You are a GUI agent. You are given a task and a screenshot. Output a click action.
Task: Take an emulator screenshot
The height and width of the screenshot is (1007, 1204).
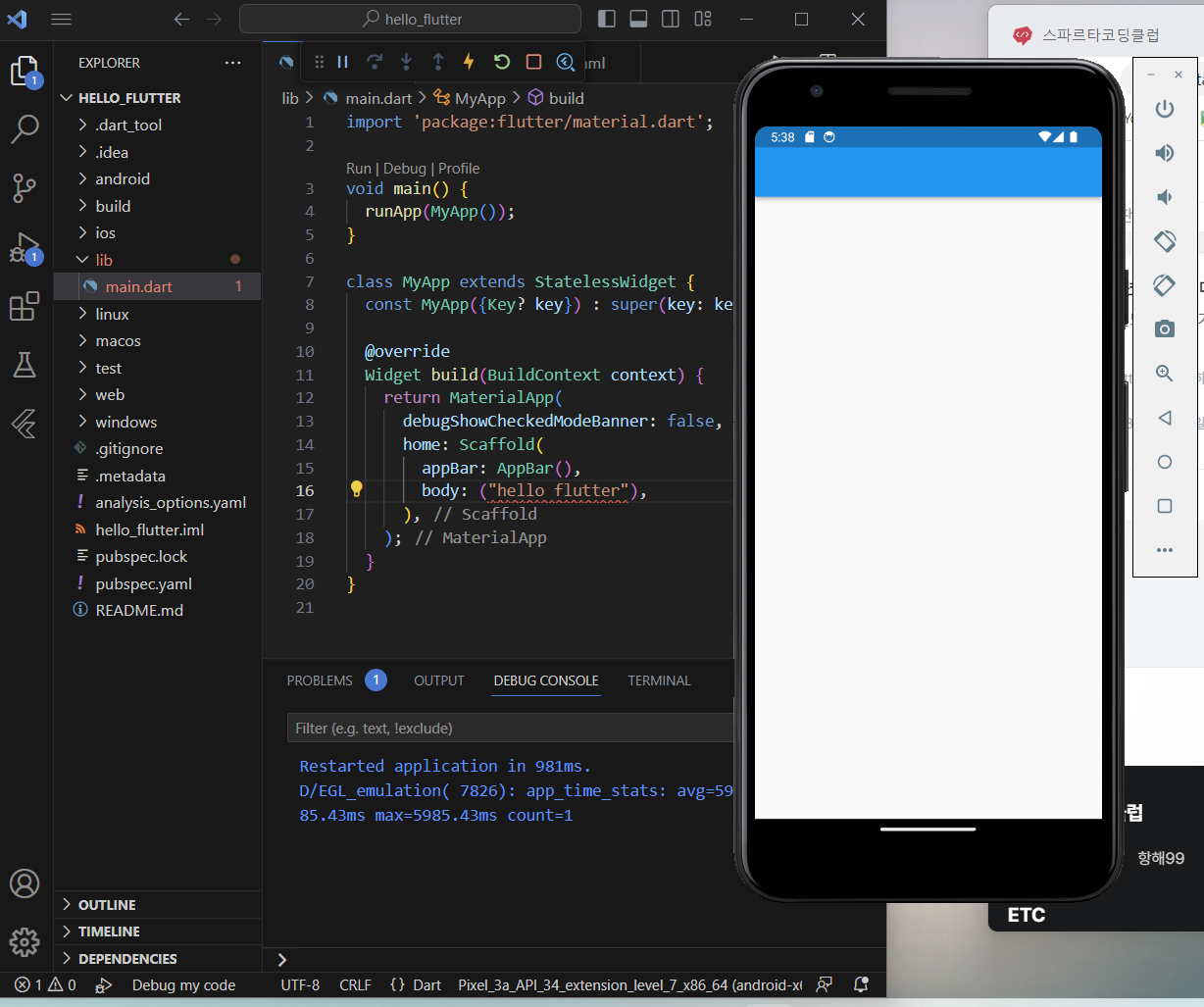(x=1165, y=329)
